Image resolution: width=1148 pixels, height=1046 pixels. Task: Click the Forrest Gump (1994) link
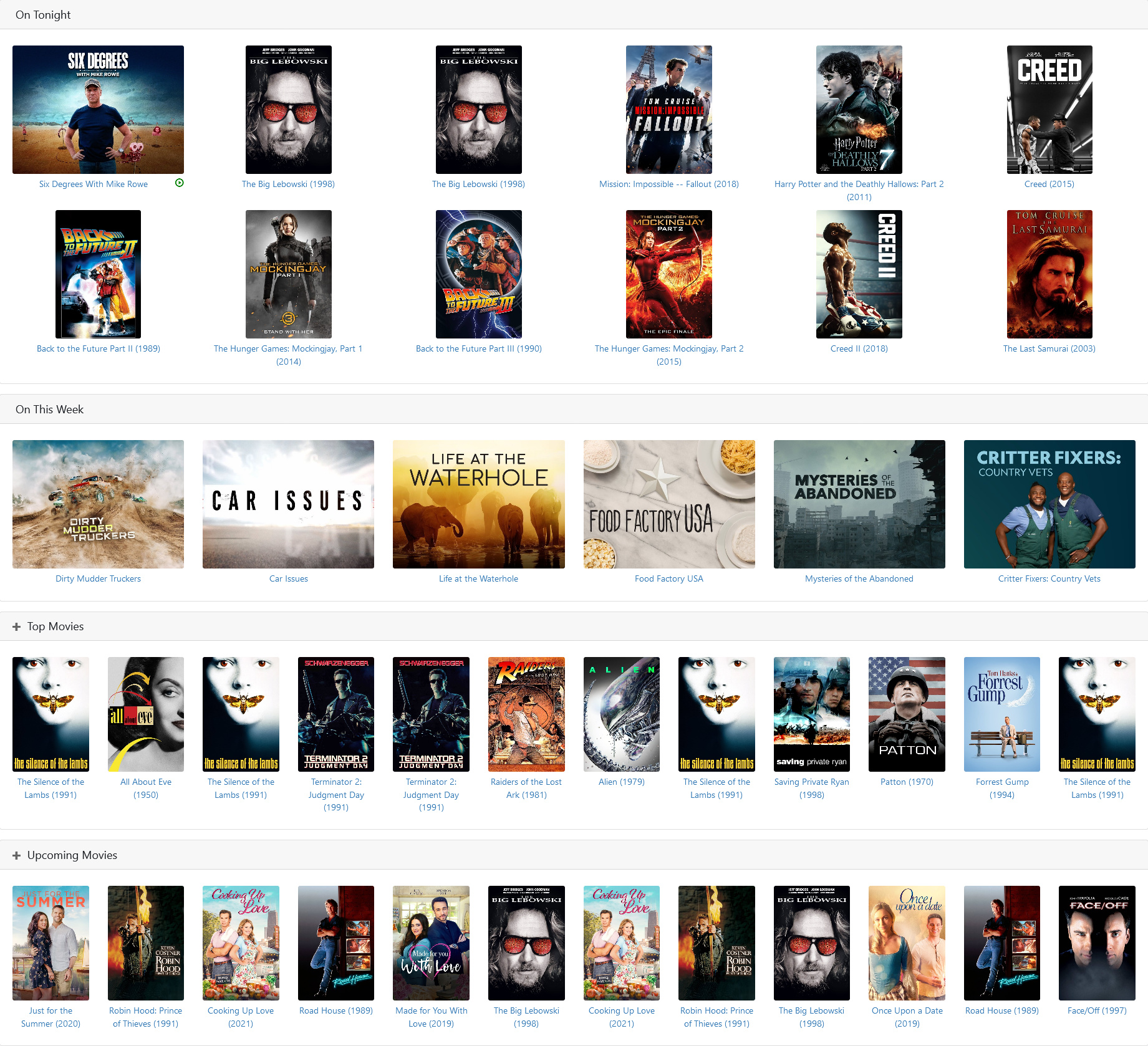(1001, 789)
